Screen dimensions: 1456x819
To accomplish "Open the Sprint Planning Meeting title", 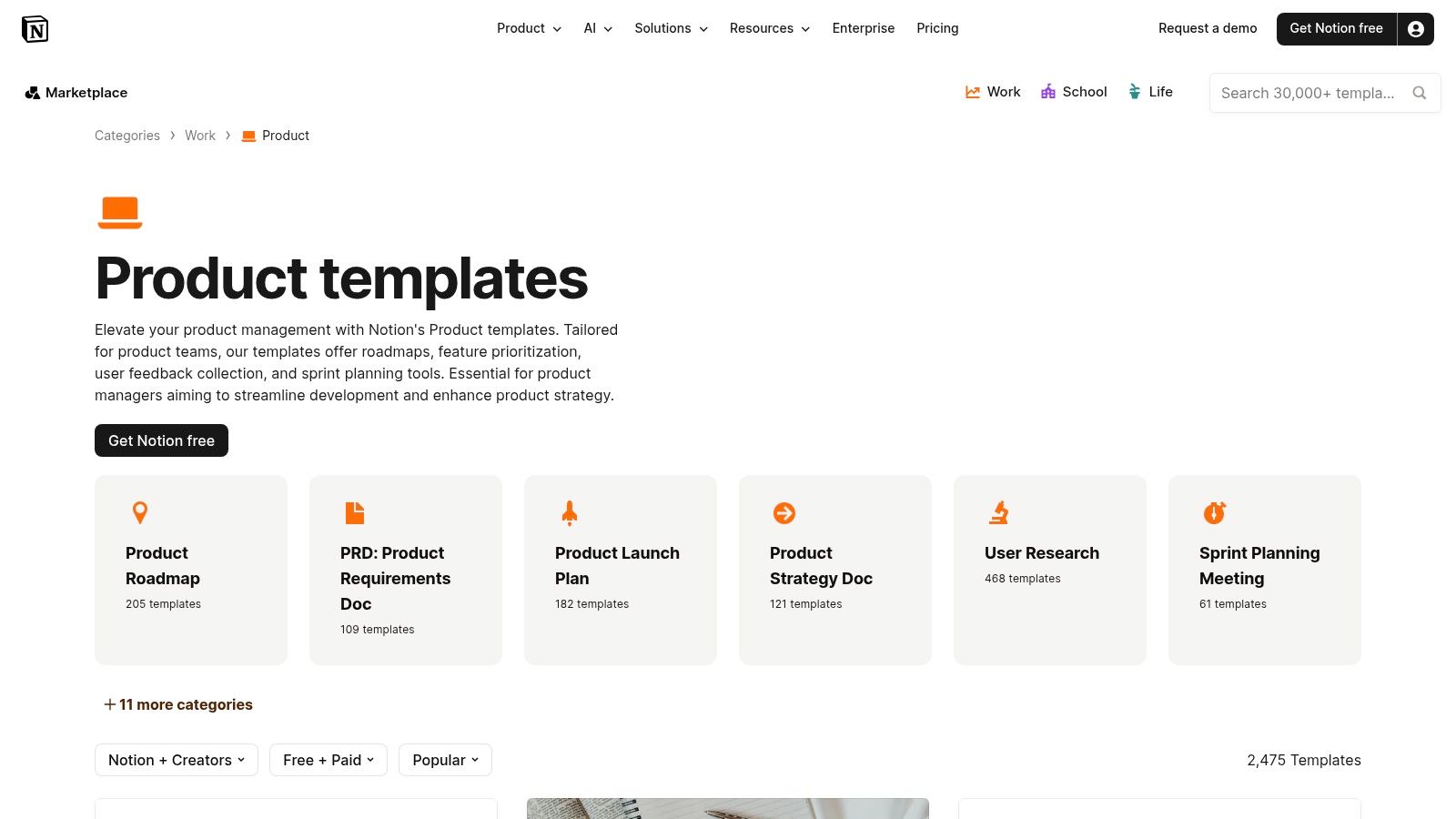I will (1259, 565).
